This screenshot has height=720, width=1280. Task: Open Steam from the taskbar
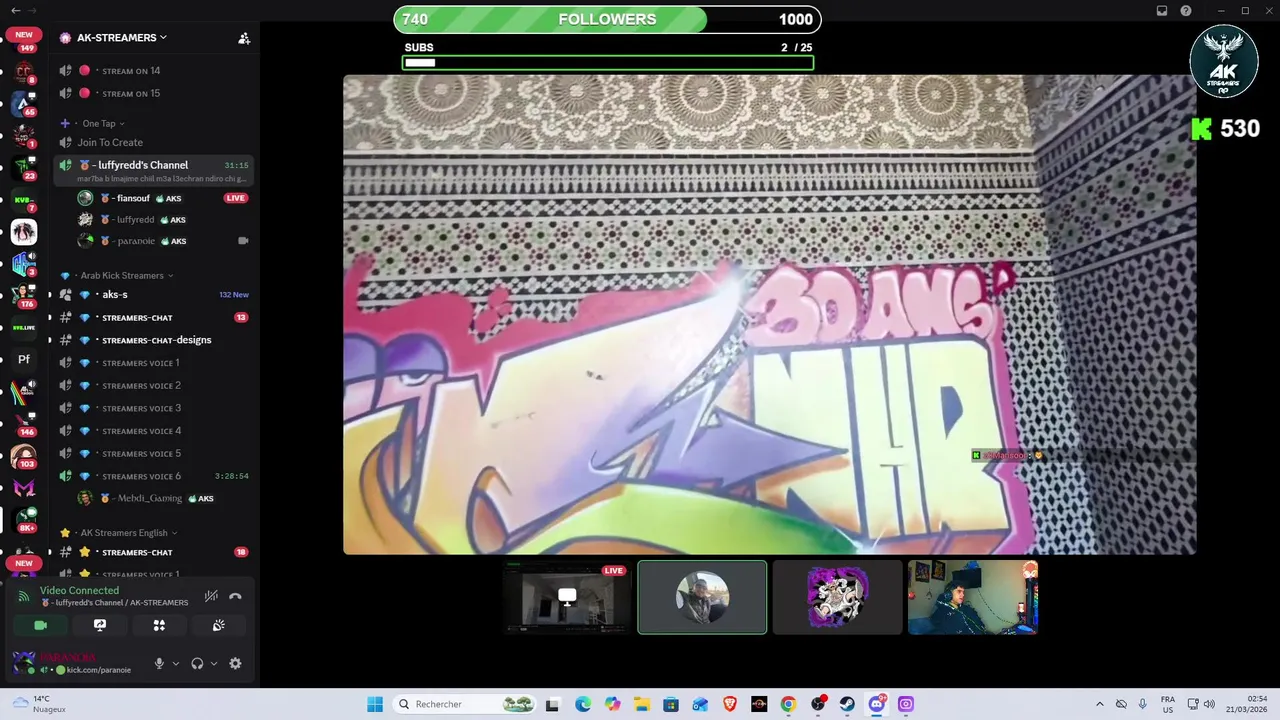[x=848, y=704]
